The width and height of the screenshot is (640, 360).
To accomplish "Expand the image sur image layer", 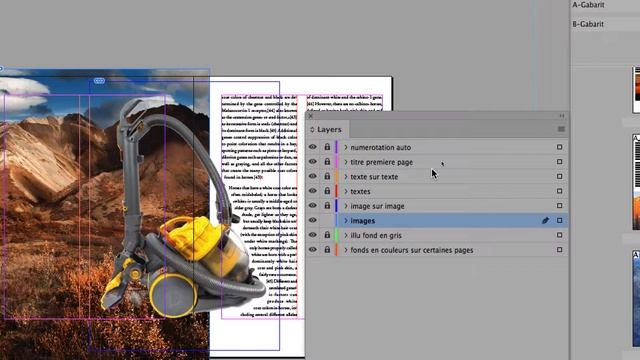I will 346,206.
